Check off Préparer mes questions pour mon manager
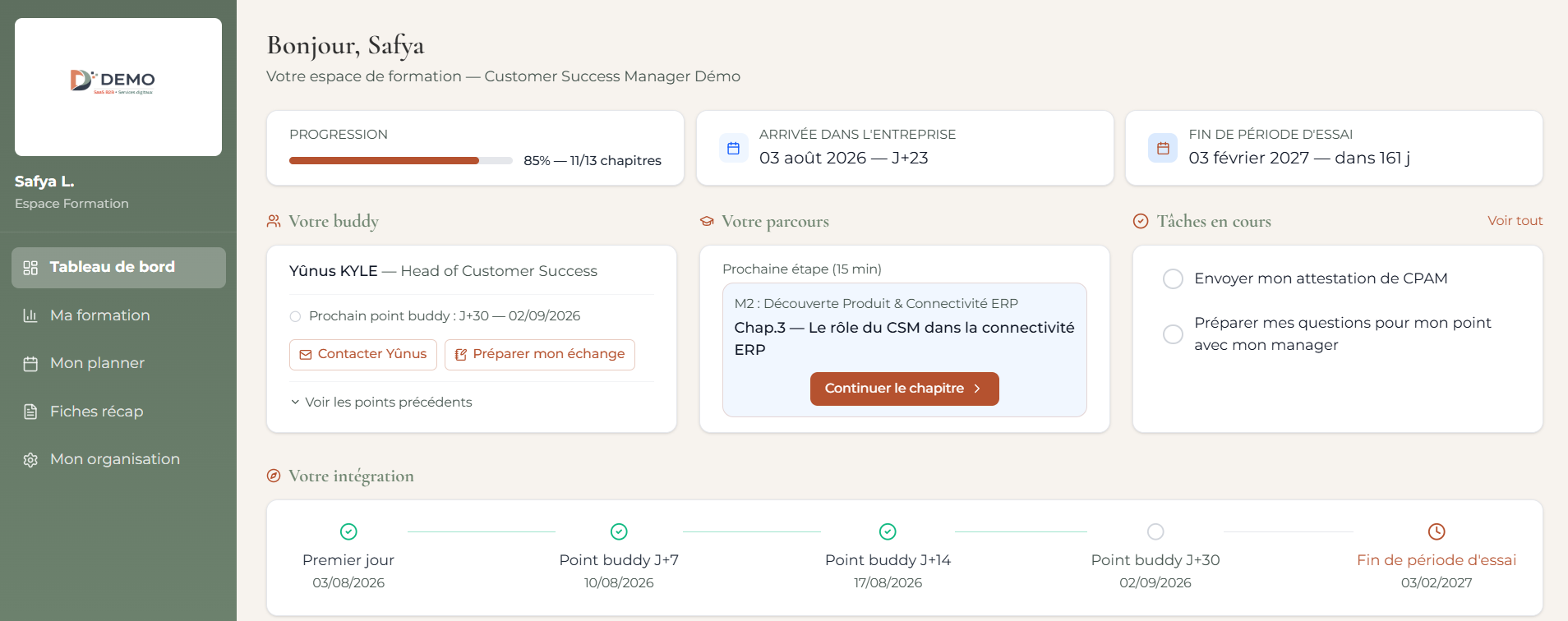The width and height of the screenshot is (1568, 621). click(x=1173, y=334)
